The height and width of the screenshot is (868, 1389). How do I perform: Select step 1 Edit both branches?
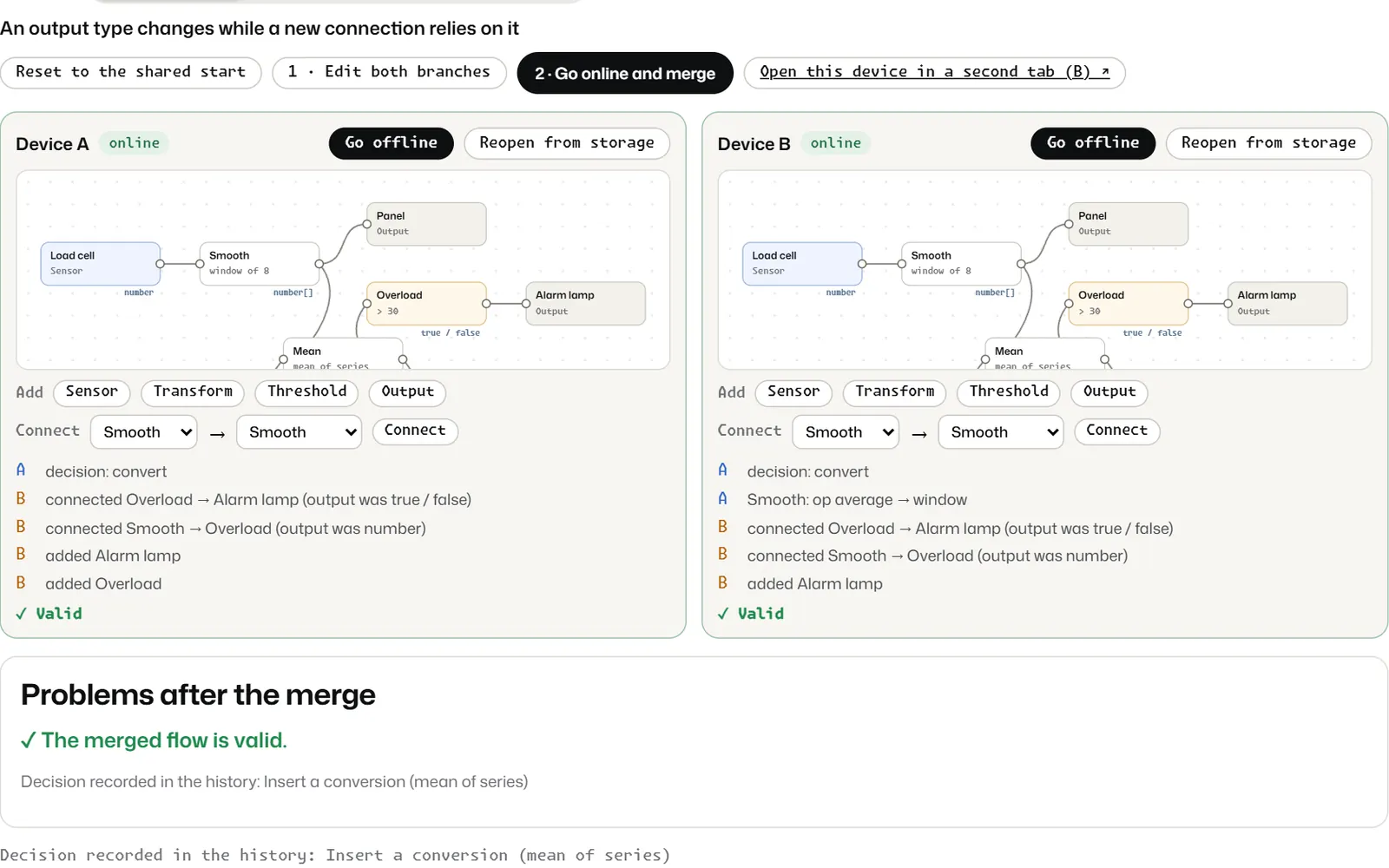(x=389, y=72)
